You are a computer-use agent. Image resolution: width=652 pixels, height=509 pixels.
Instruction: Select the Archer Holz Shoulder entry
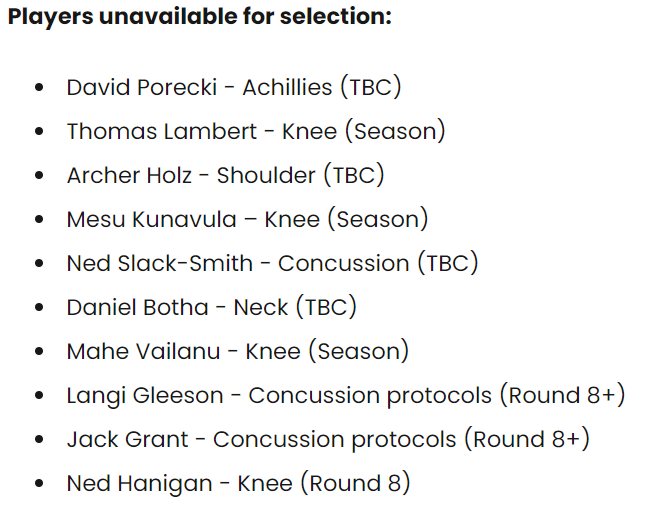coord(226,175)
